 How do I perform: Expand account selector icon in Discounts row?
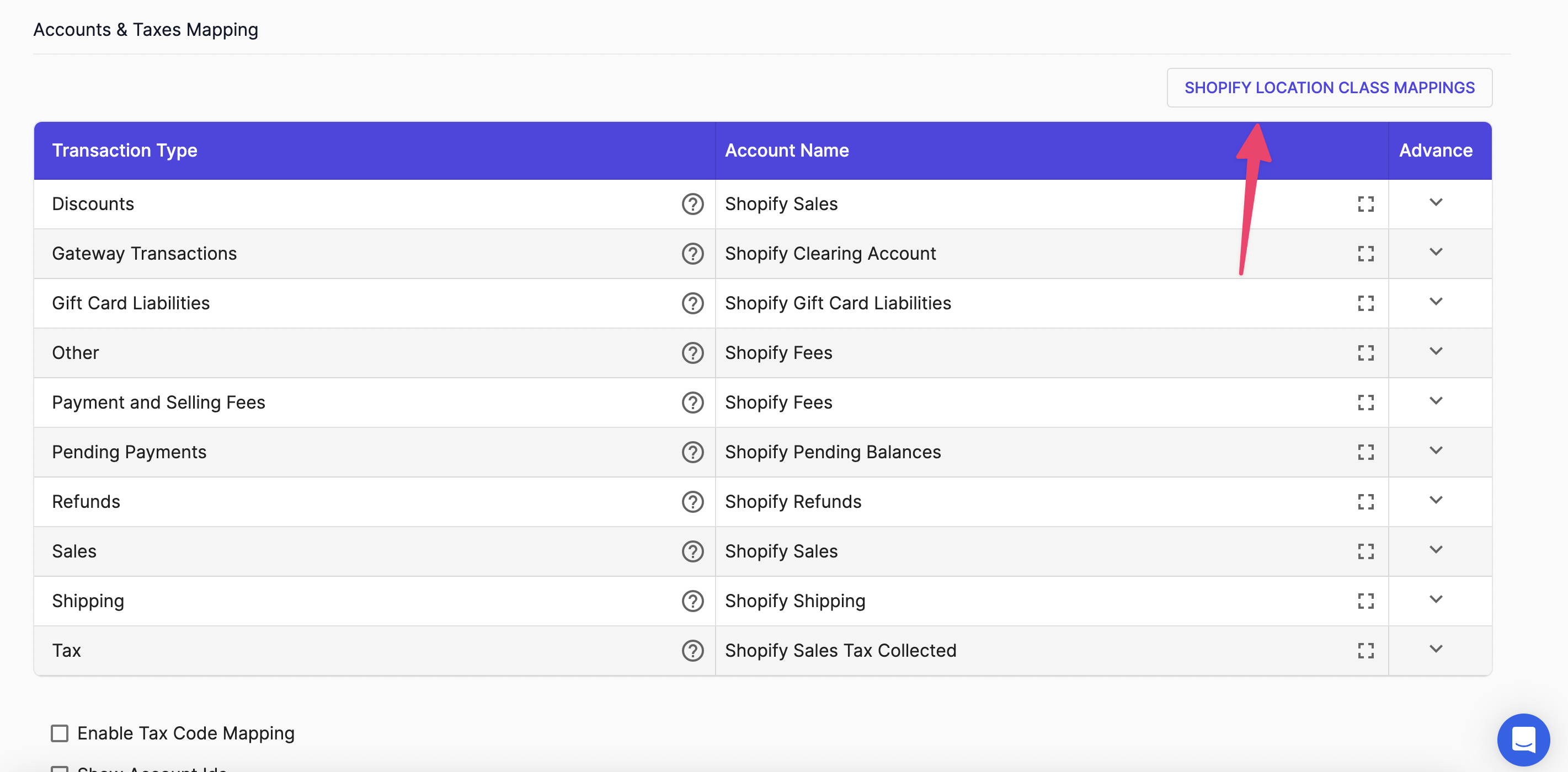1366,204
